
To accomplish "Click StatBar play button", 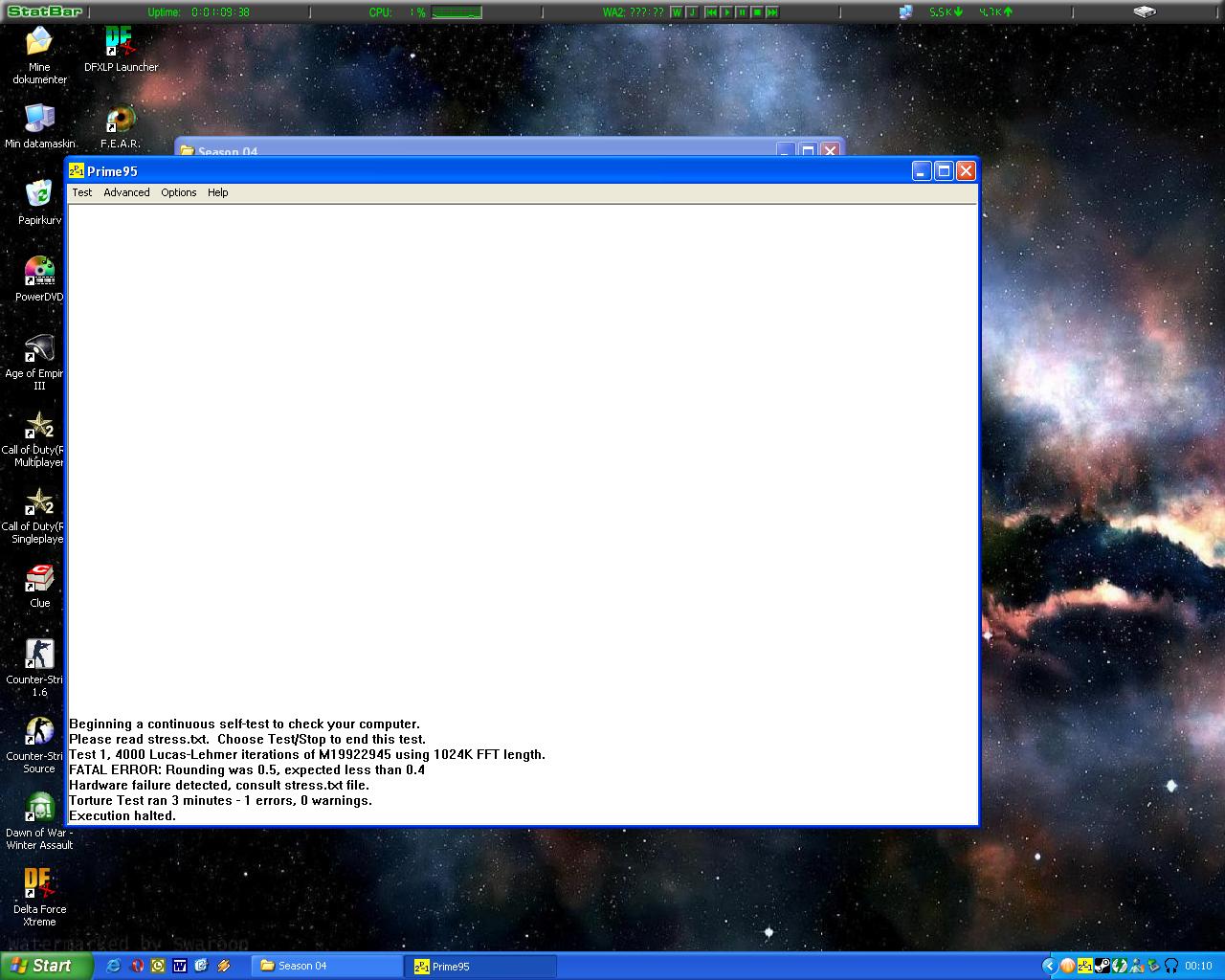I will click(x=726, y=12).
